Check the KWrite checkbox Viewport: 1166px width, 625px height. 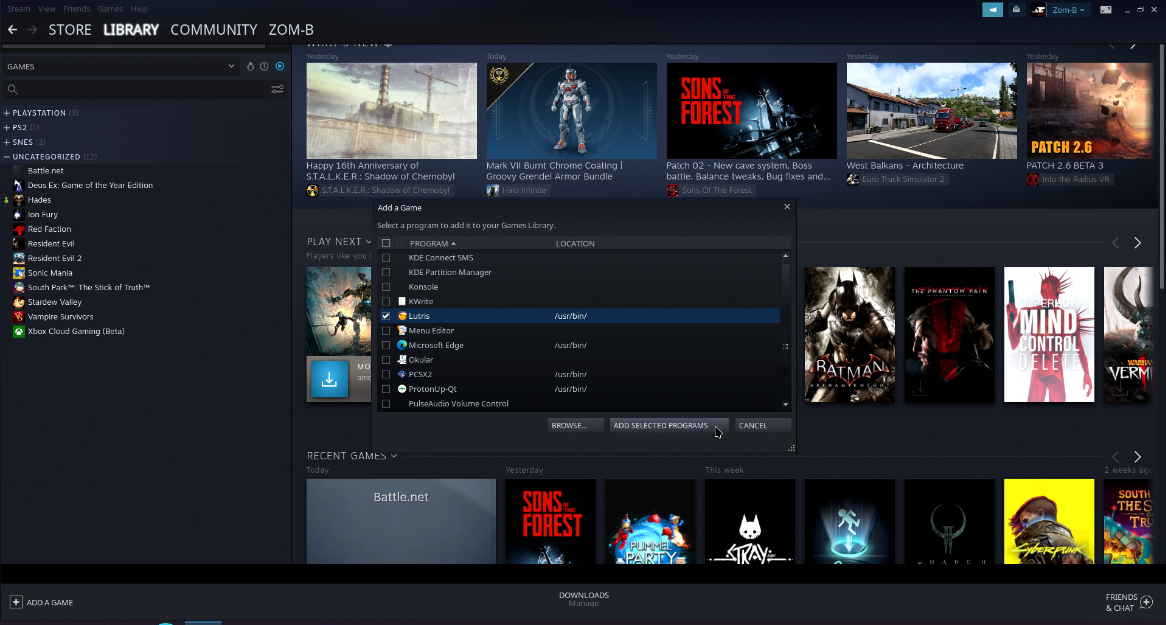tap(386, 301)
